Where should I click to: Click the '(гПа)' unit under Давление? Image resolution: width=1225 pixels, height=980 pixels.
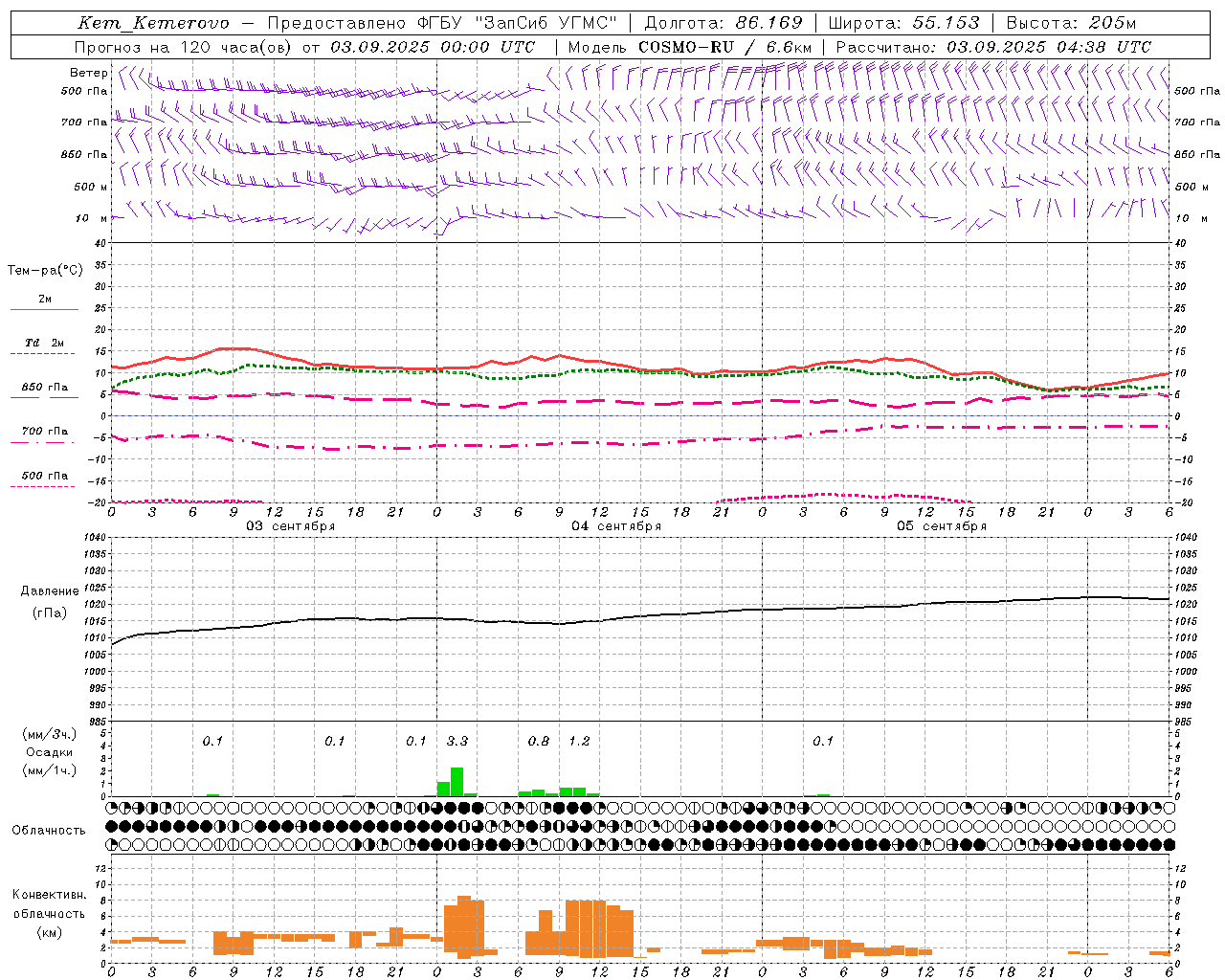click(50, 613)
